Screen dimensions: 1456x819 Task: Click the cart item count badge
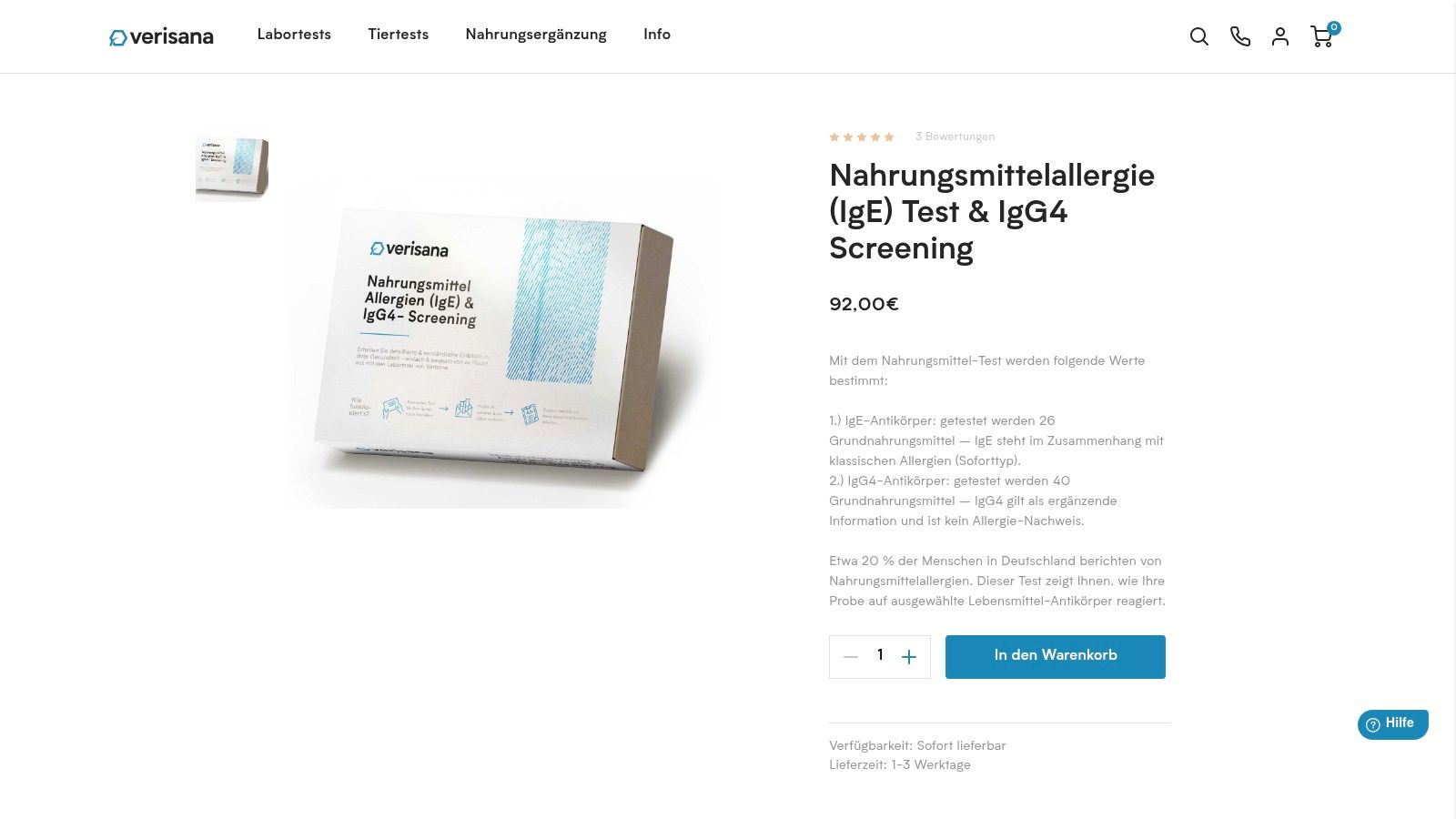click(x=1334, y=27)
